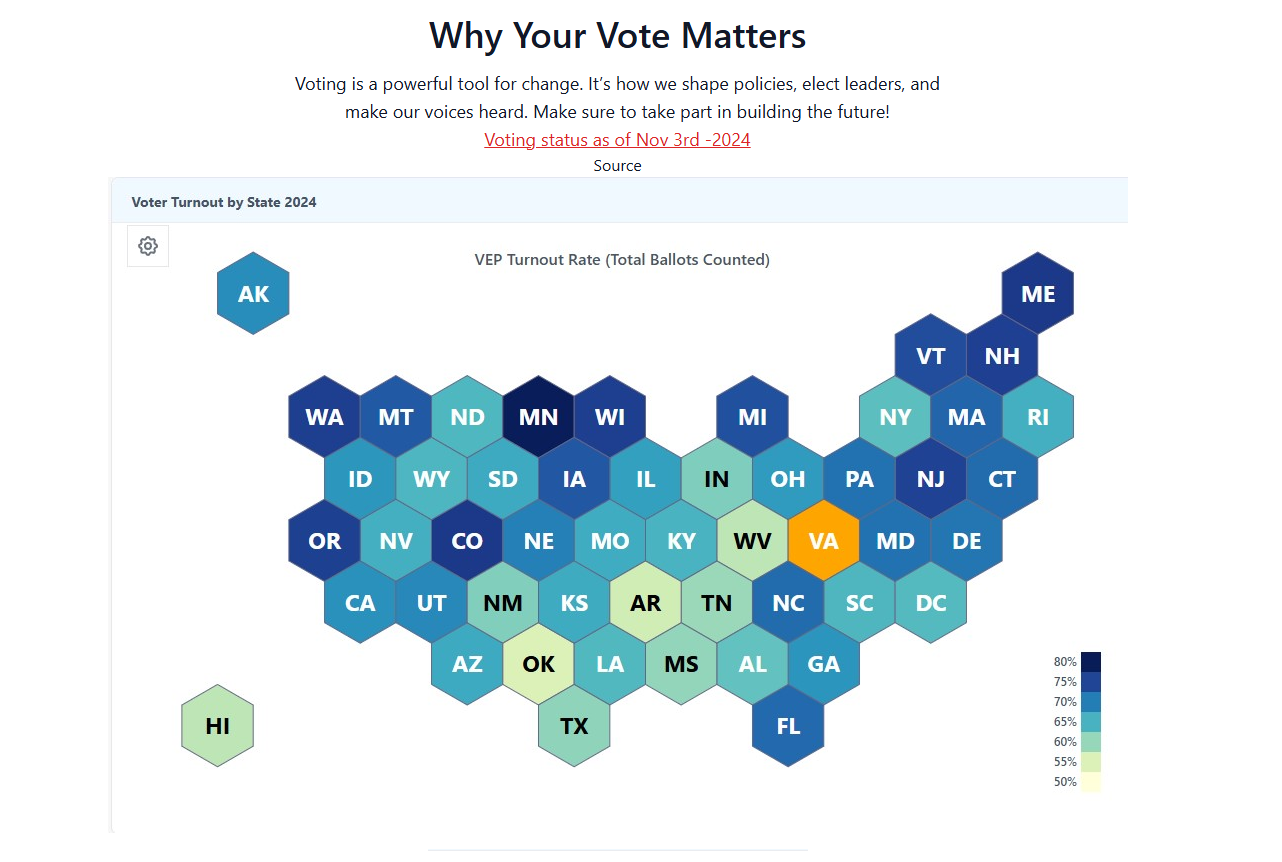This screenshot has height=862, width=1282.
Task: Select the California hexagon
Action: [x=359, y=603]
